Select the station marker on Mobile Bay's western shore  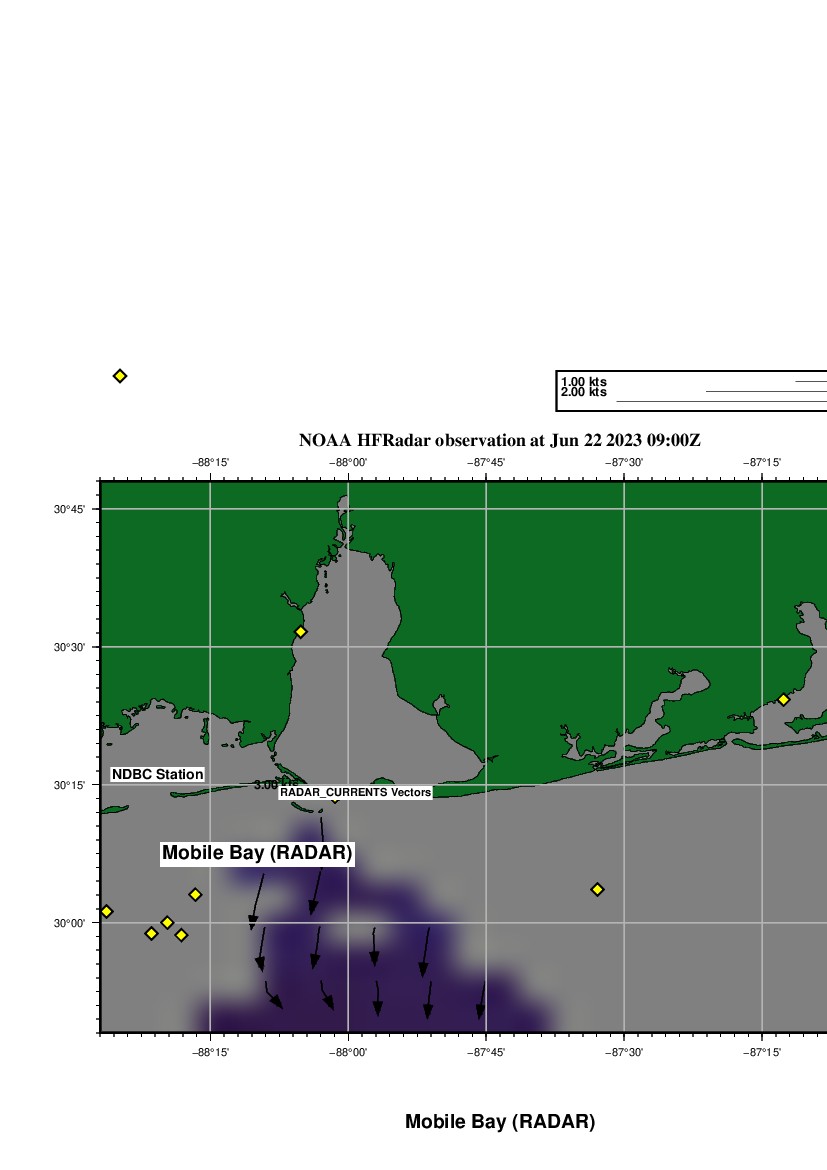pyautogui.click(x=300, y=632)
